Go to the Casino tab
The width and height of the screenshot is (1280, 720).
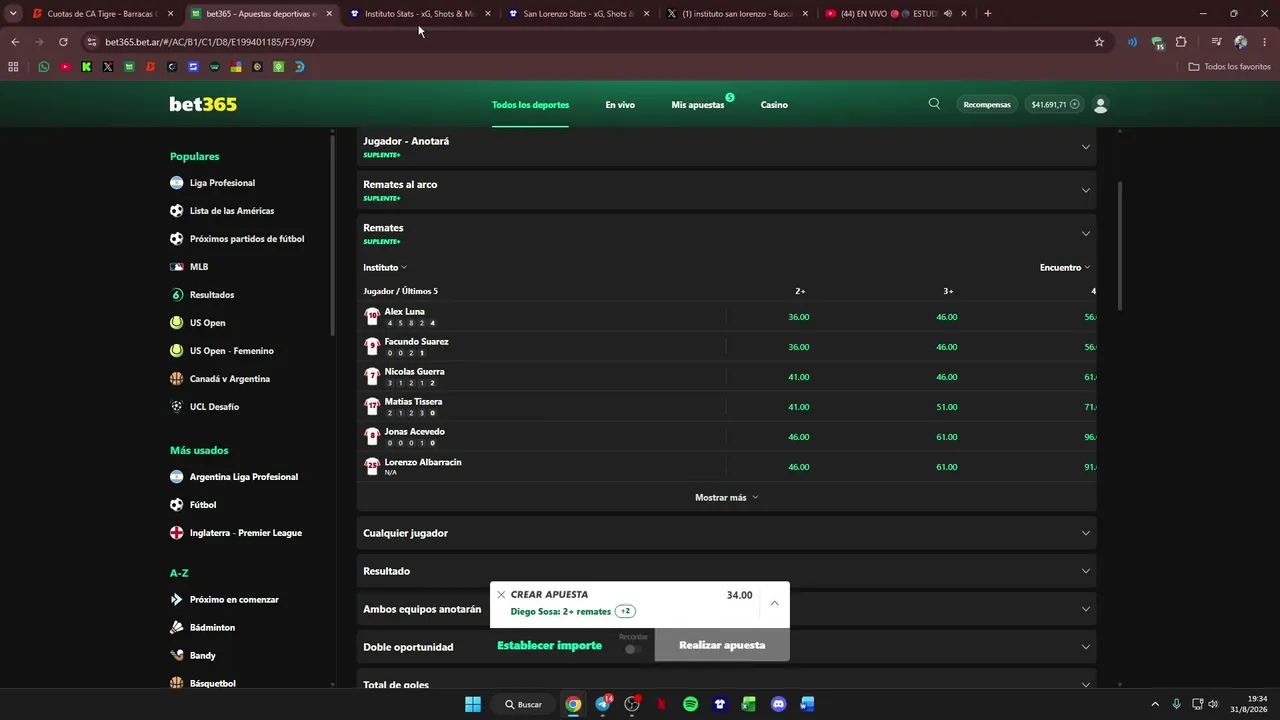(x=774, y=105)
